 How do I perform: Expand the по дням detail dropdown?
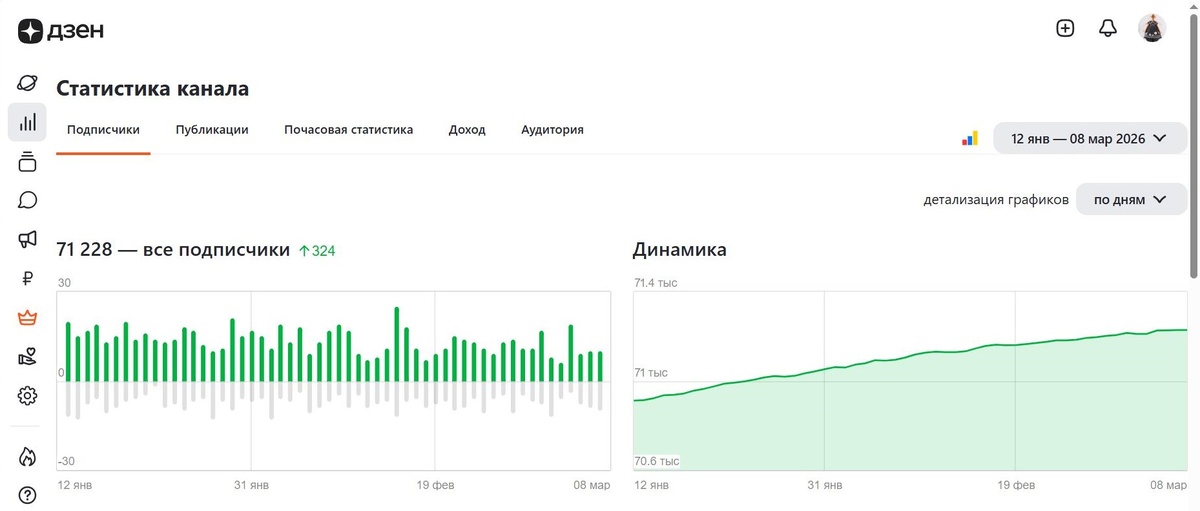1130,199
